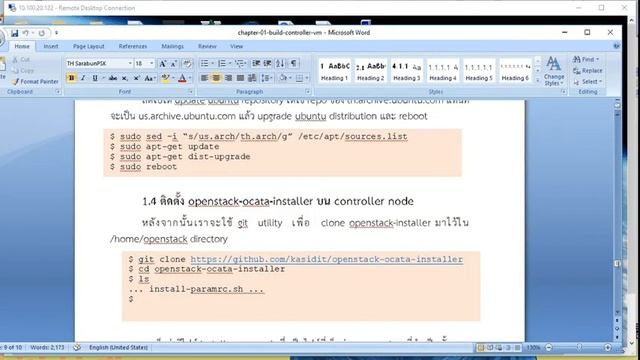Viewport: 640px width, 360px height.
Task: Sort the selected text
Action: click(x=280, y=63)
